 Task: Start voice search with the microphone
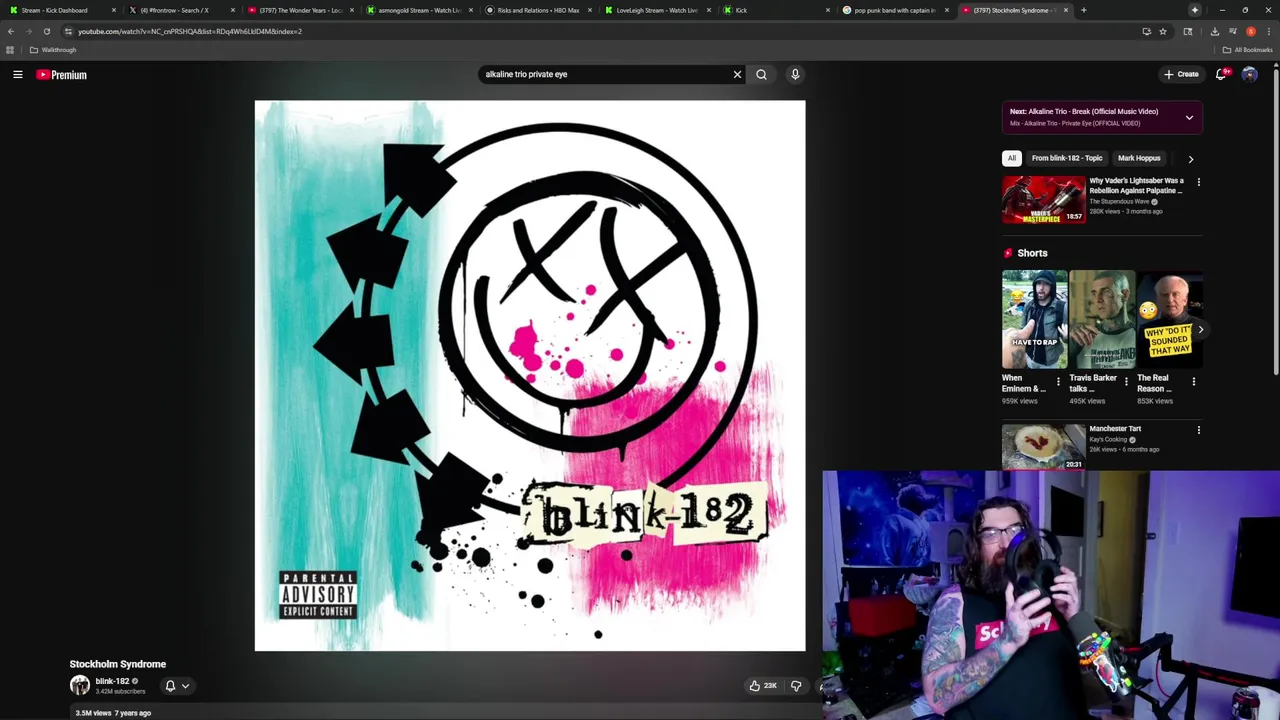[795, 74]
